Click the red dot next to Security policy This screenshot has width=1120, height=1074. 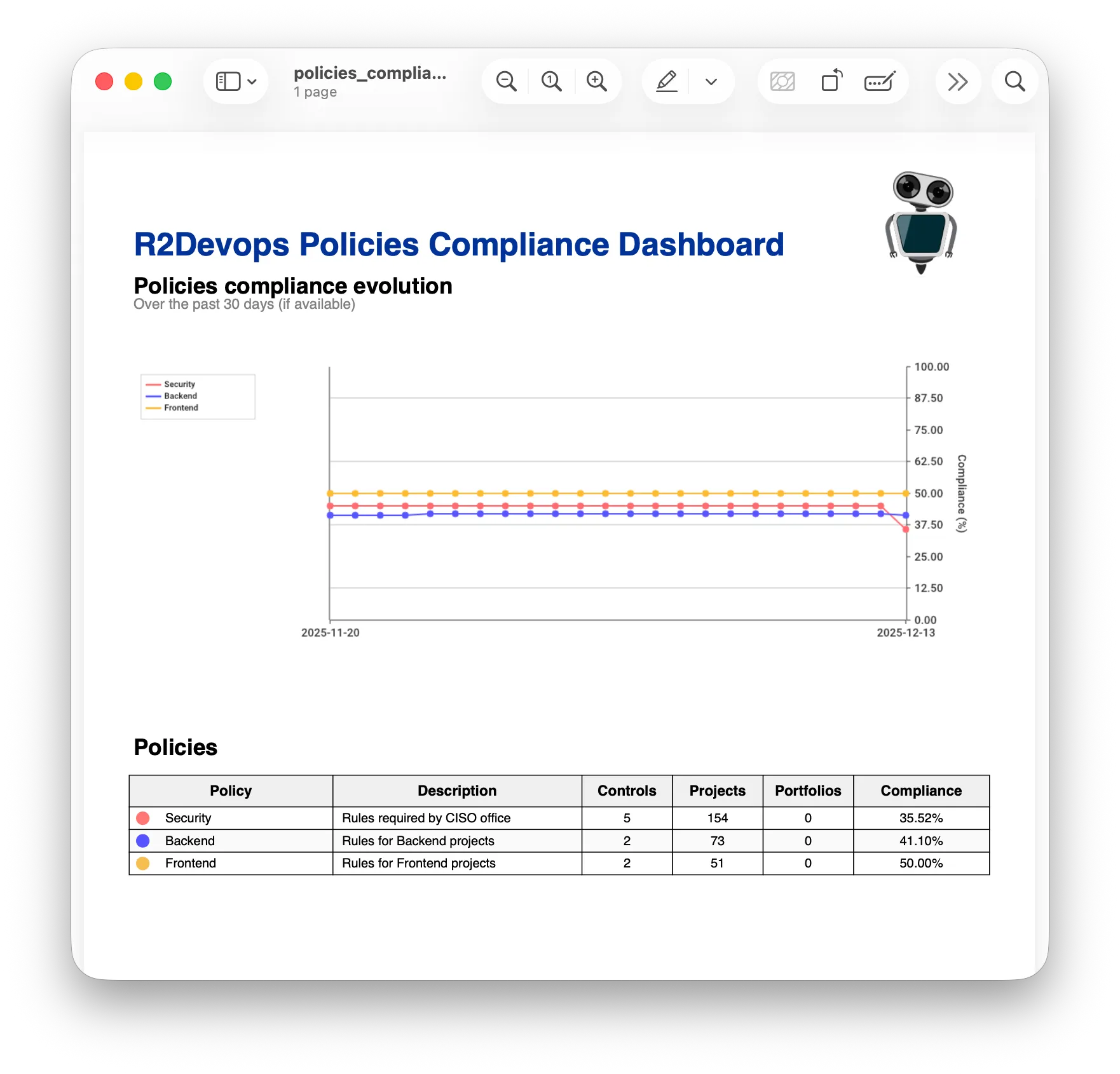coord(143,818)
